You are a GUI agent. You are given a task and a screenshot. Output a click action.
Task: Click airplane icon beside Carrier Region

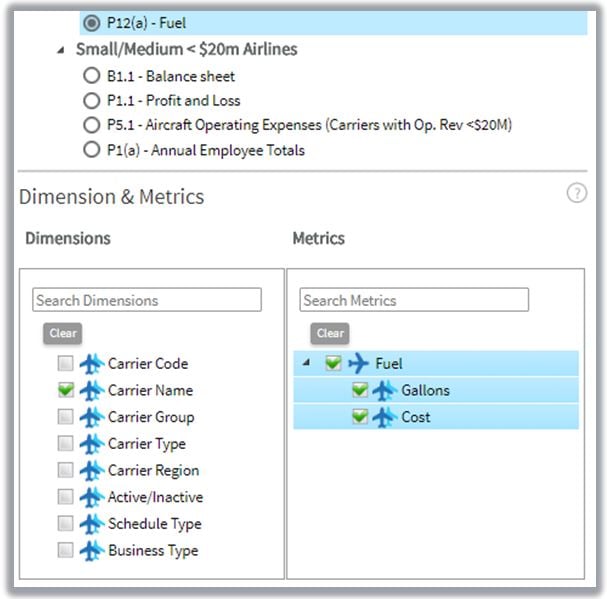point(92,470)
